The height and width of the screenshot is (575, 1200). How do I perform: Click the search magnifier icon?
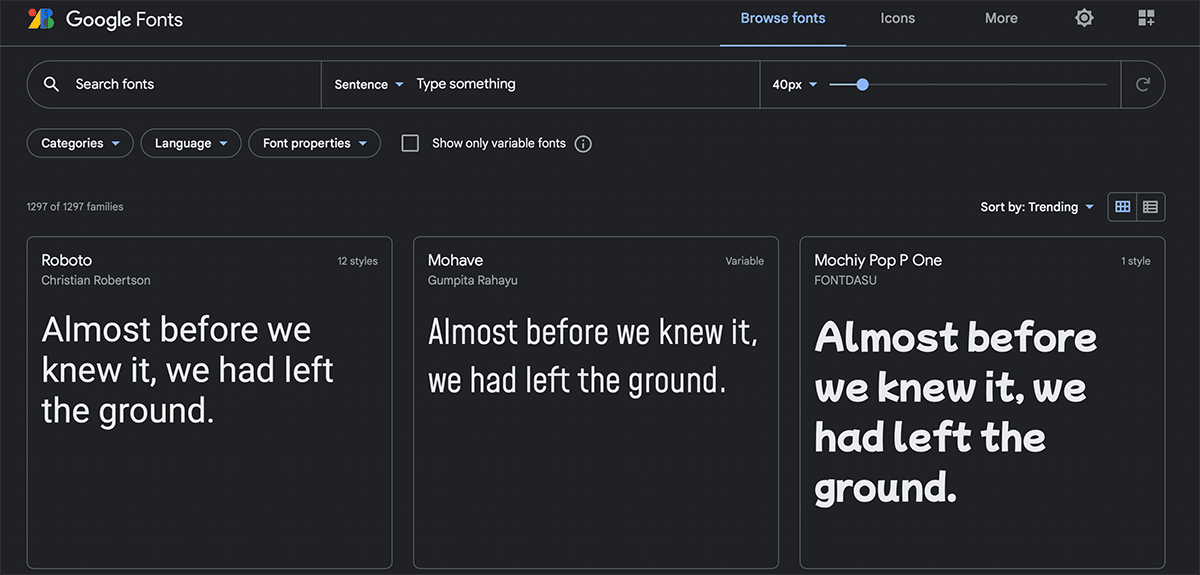(52, 84)
